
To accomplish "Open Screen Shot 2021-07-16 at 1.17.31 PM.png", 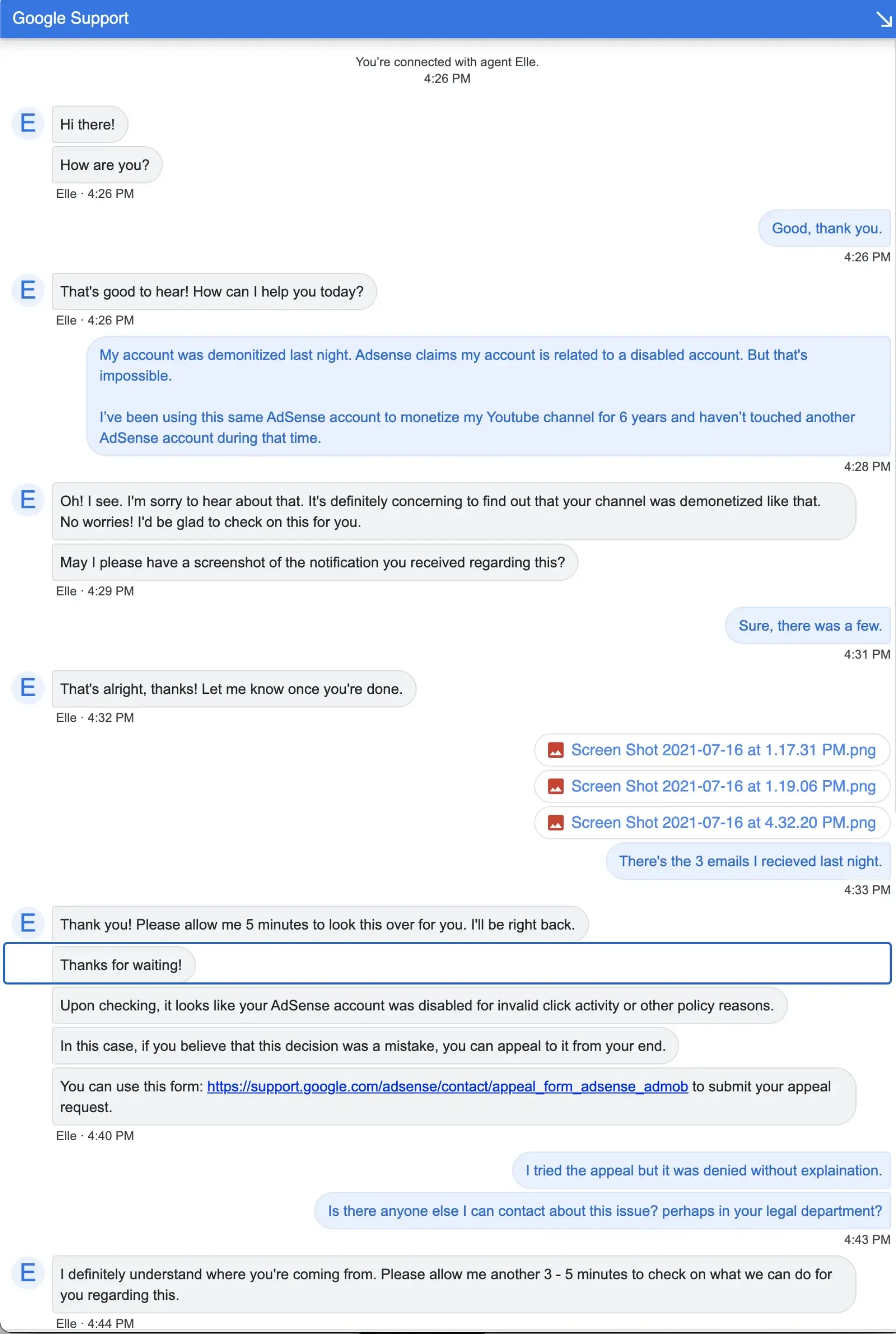I will (723, 749).
